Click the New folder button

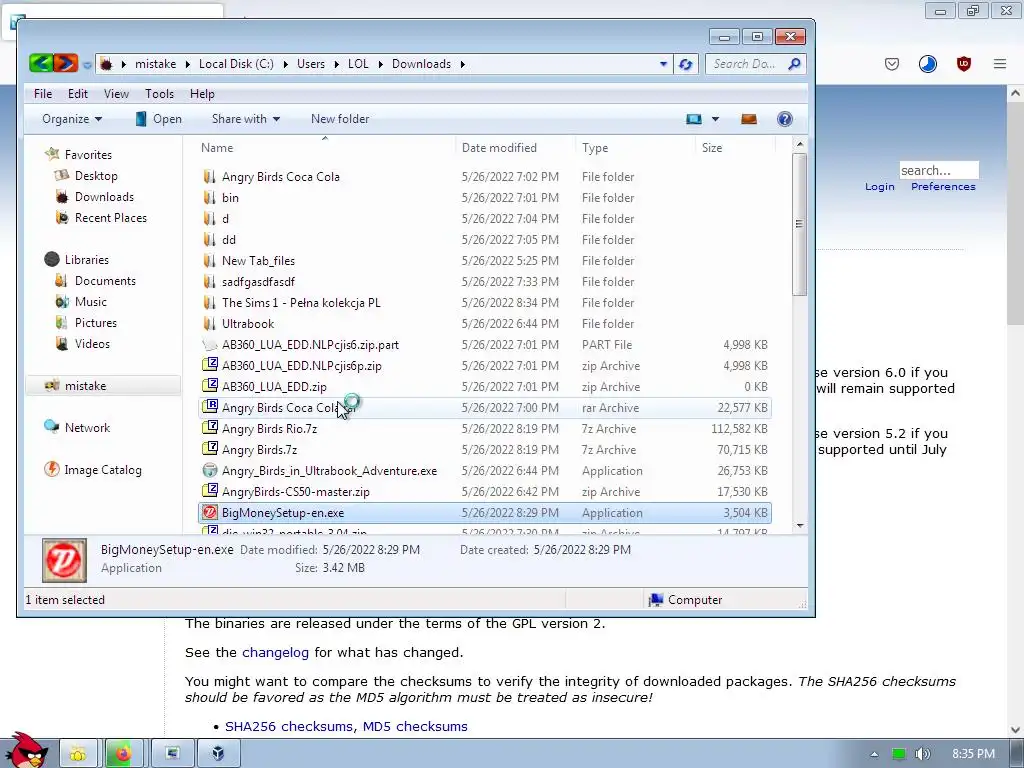[340, 119]
